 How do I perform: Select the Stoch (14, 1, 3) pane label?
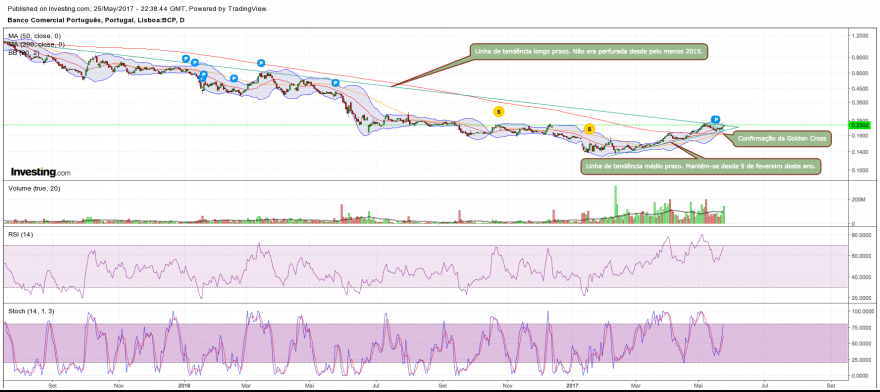click(31, 311)
